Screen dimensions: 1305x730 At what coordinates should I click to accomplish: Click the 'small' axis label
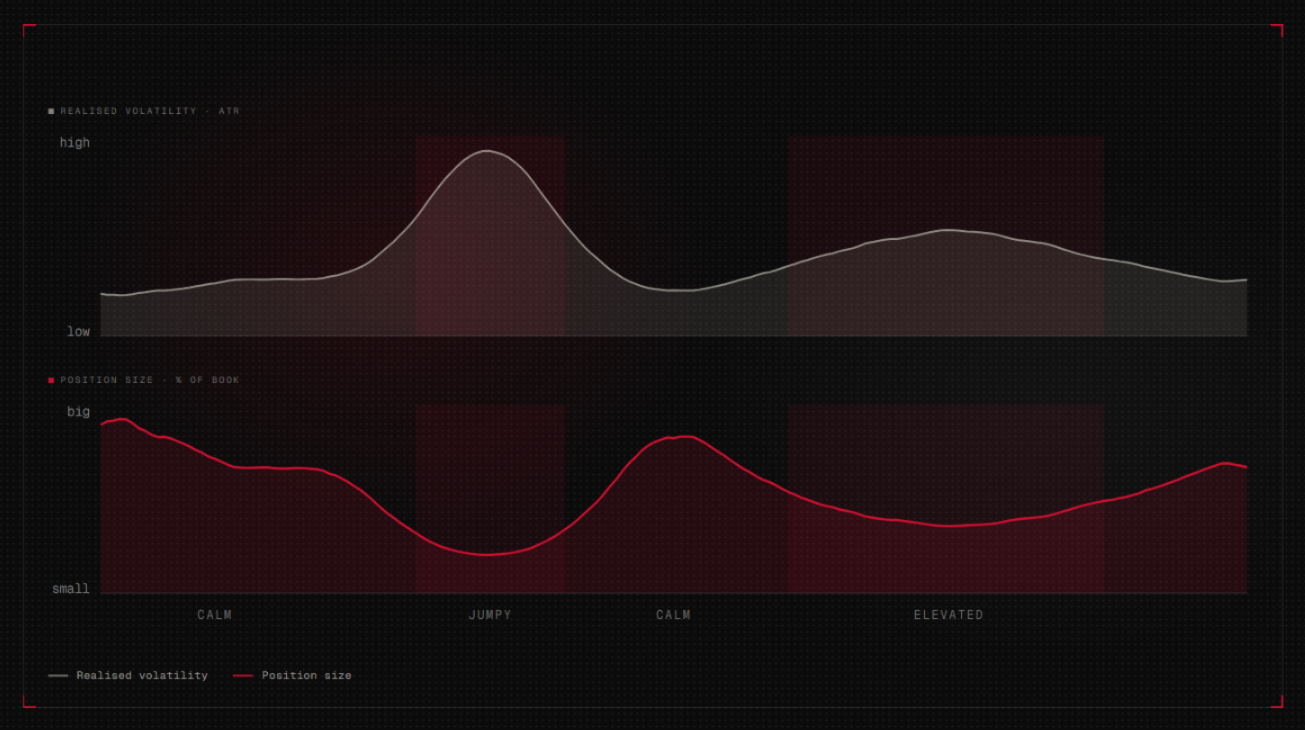pyautogui.click(x=71, y=589)
